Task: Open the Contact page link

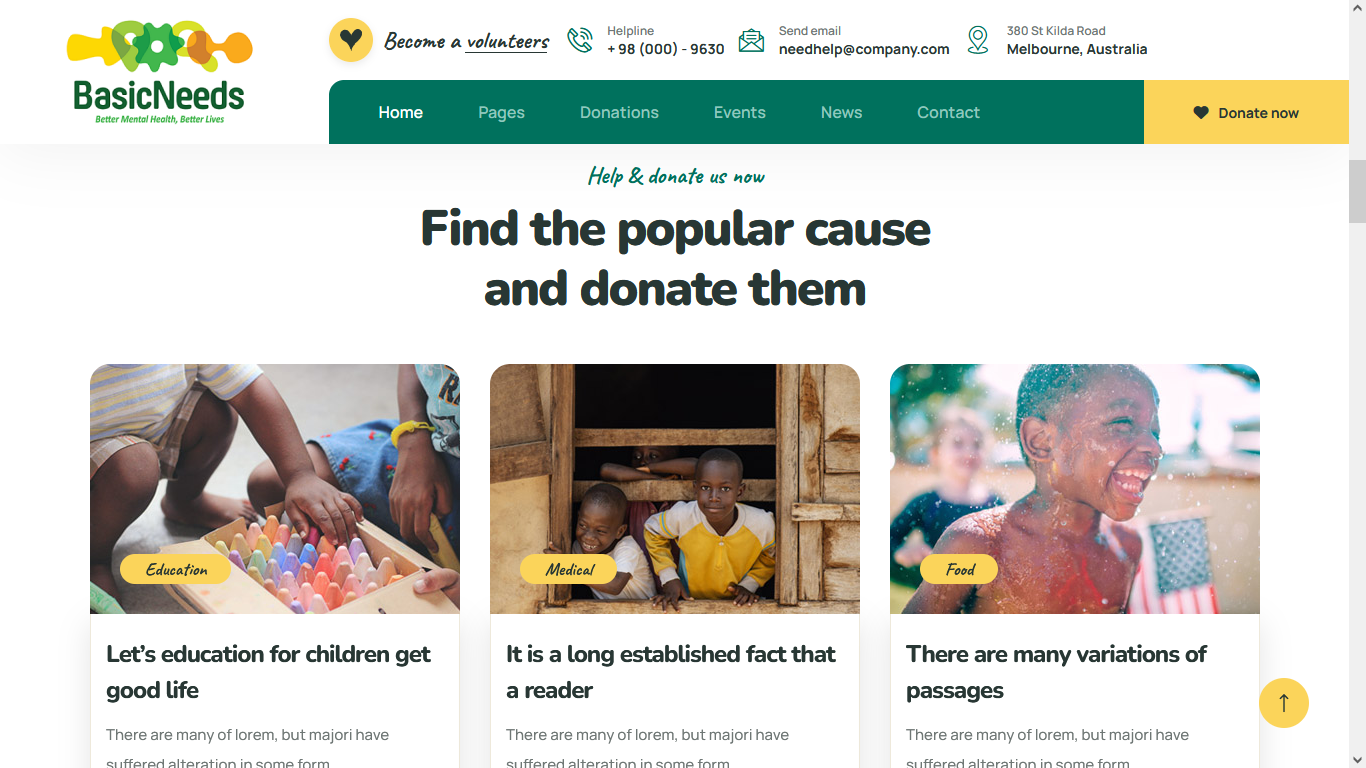Action: pyautogui.click(x=948, y=112)
